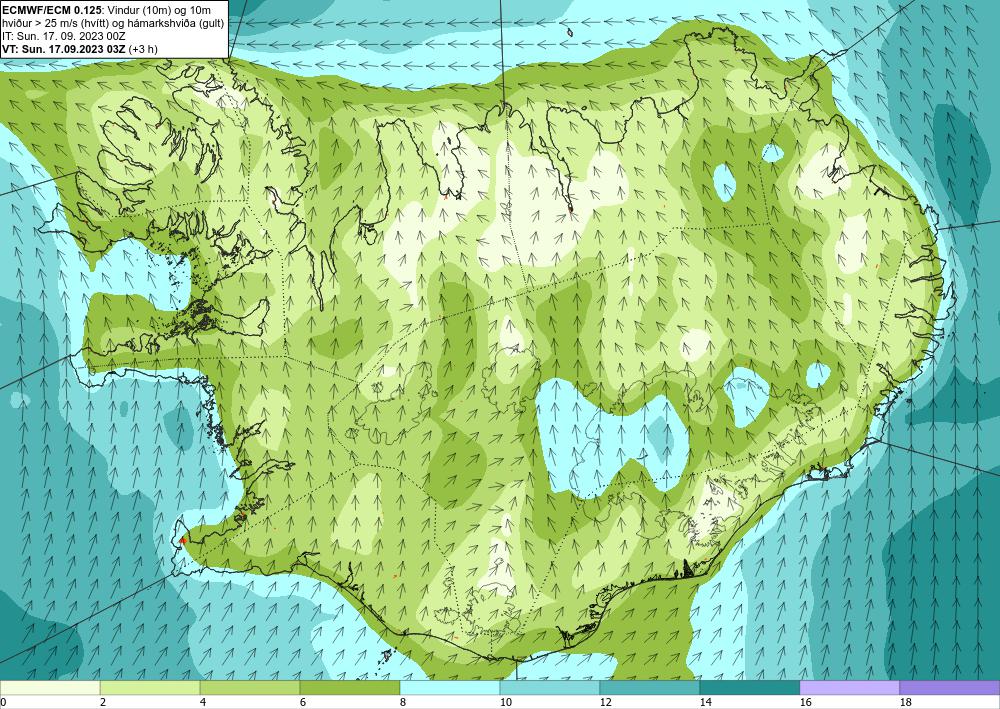
Task: Select the legend value "4"
Action: 203,702
